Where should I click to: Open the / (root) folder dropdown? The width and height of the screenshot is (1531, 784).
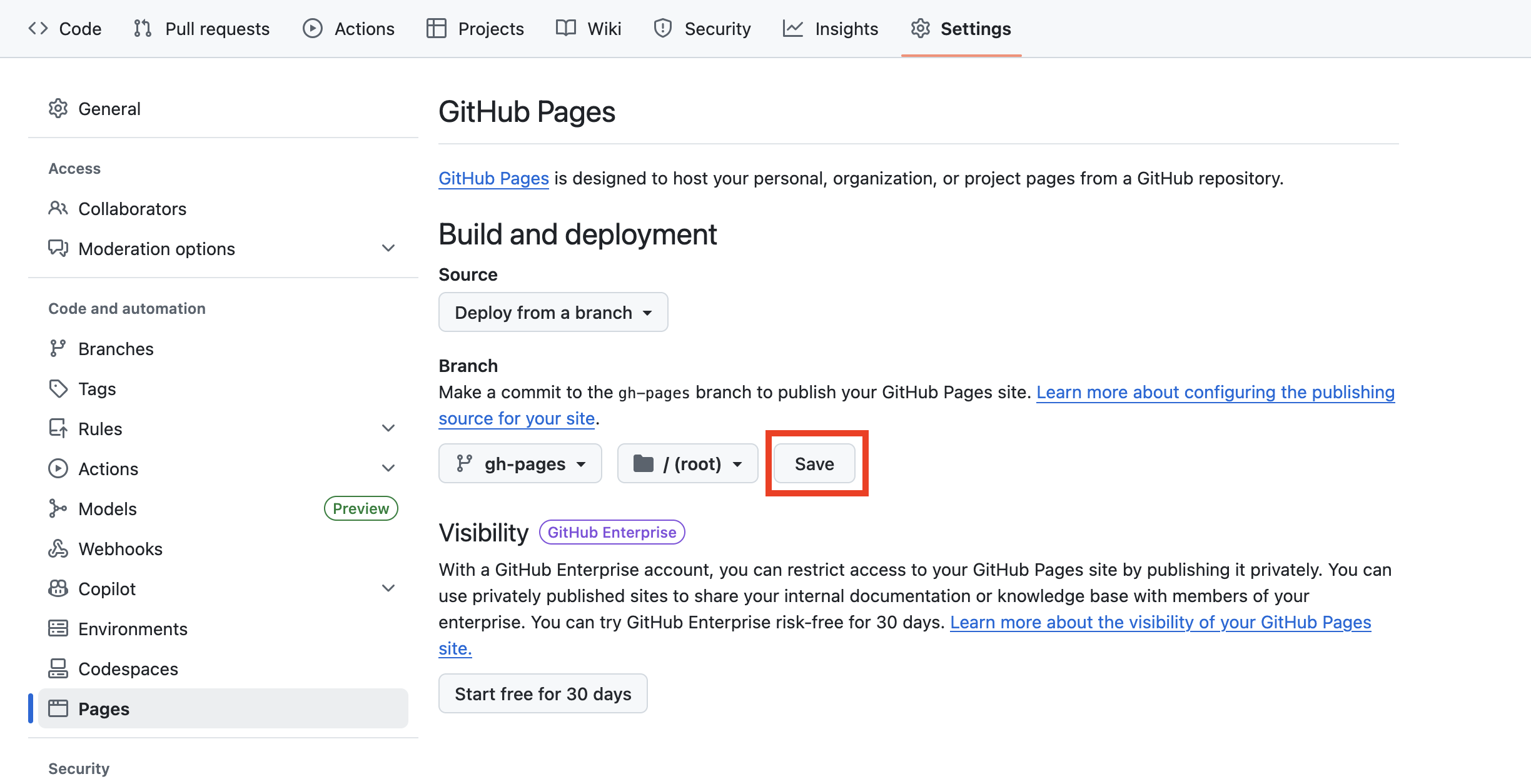point(687,464)
